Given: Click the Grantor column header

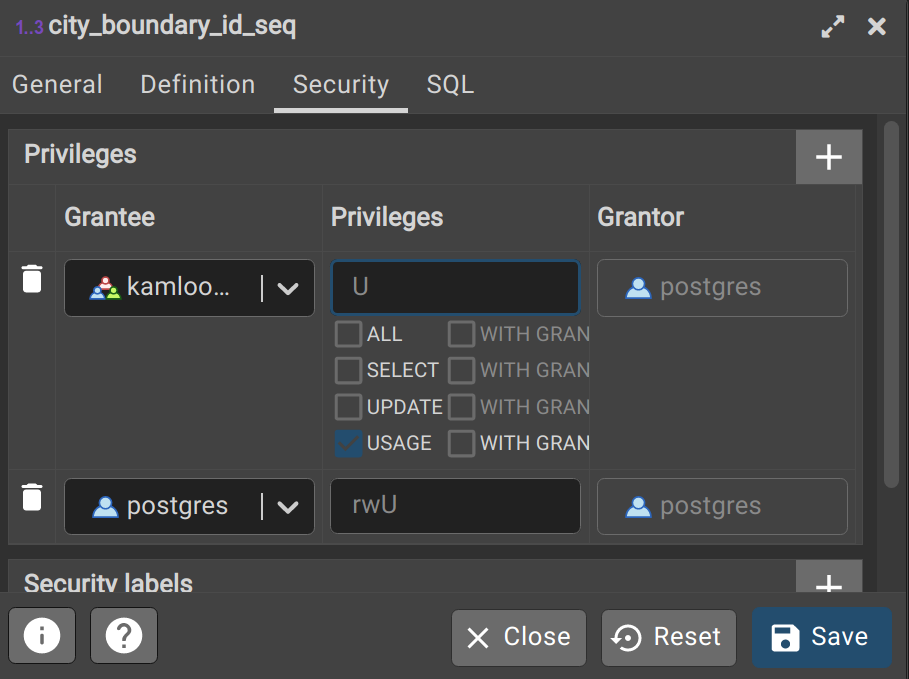Looking at the screenshot, I should 641,217.
